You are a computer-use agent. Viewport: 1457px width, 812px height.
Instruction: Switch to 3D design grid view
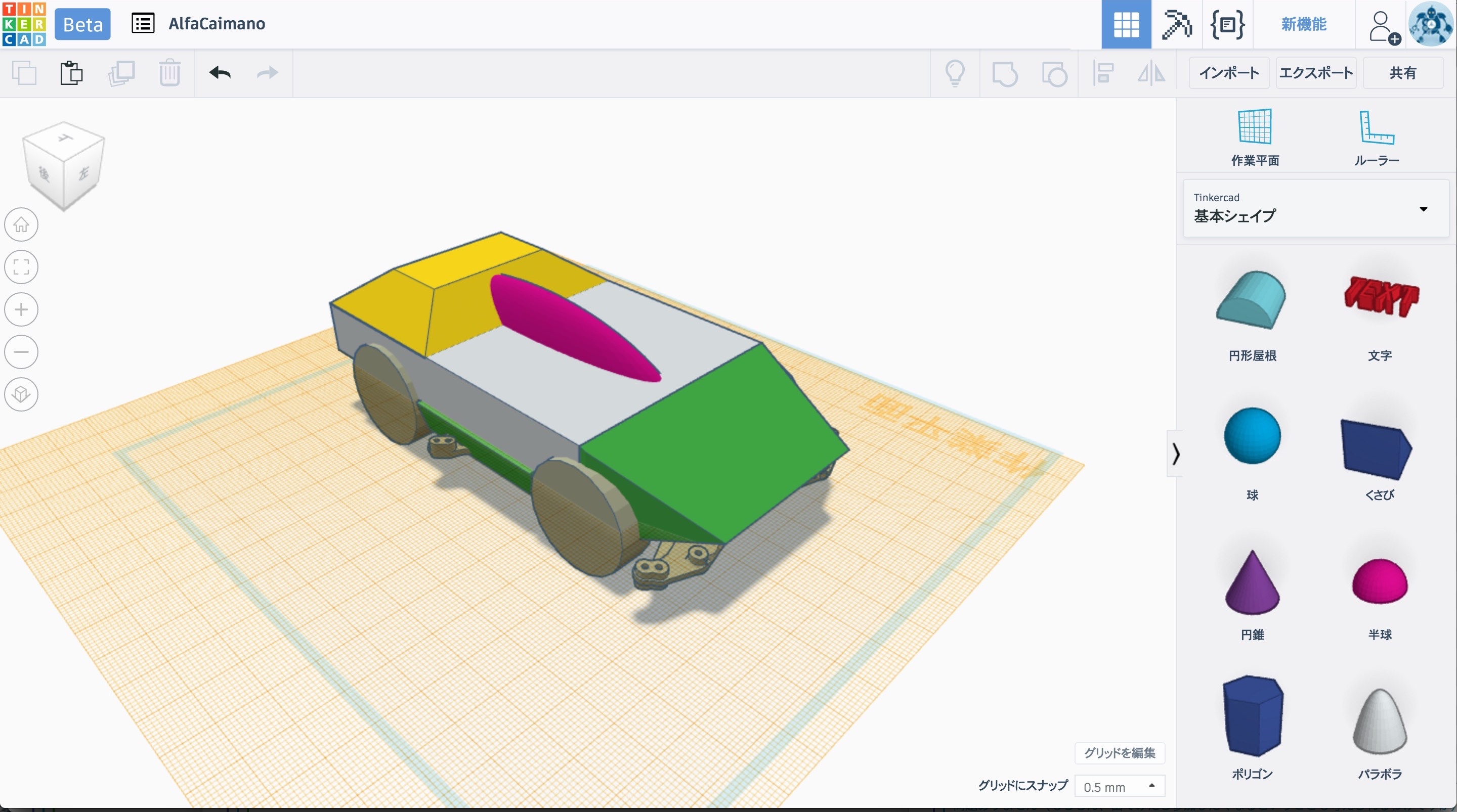click(x=1126, y=24)
